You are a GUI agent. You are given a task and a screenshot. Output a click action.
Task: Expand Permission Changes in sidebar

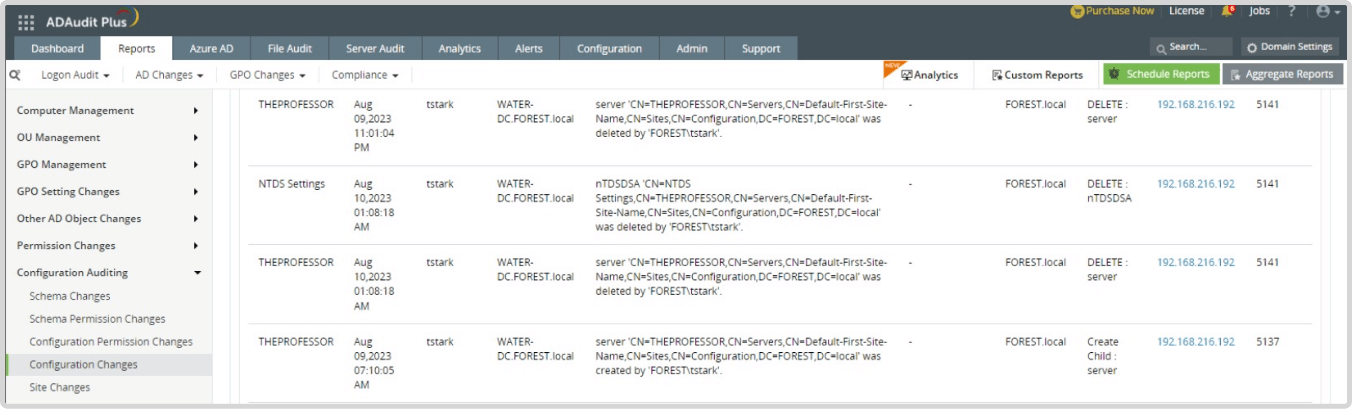108,246
